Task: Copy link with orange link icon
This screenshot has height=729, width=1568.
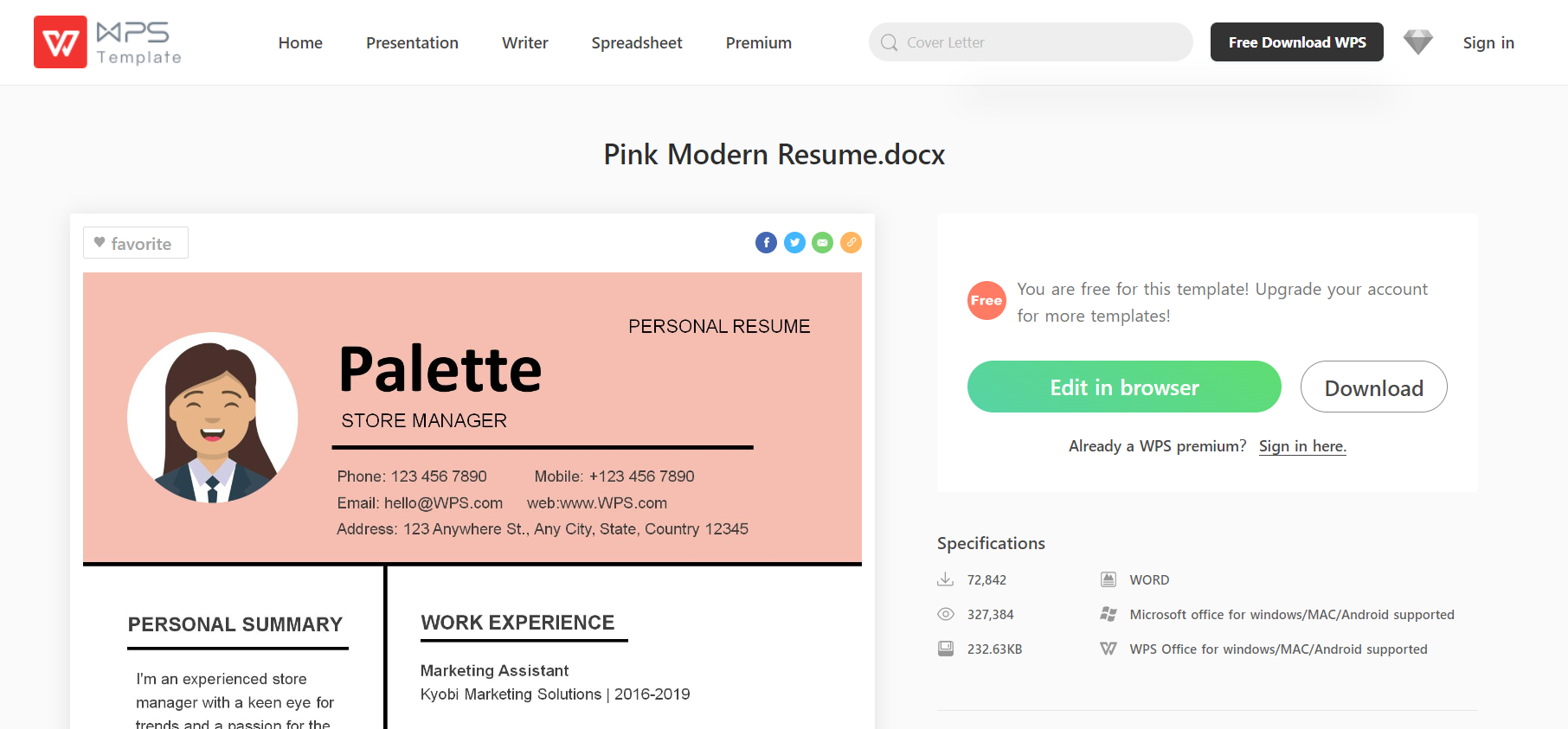Action: 851,243
